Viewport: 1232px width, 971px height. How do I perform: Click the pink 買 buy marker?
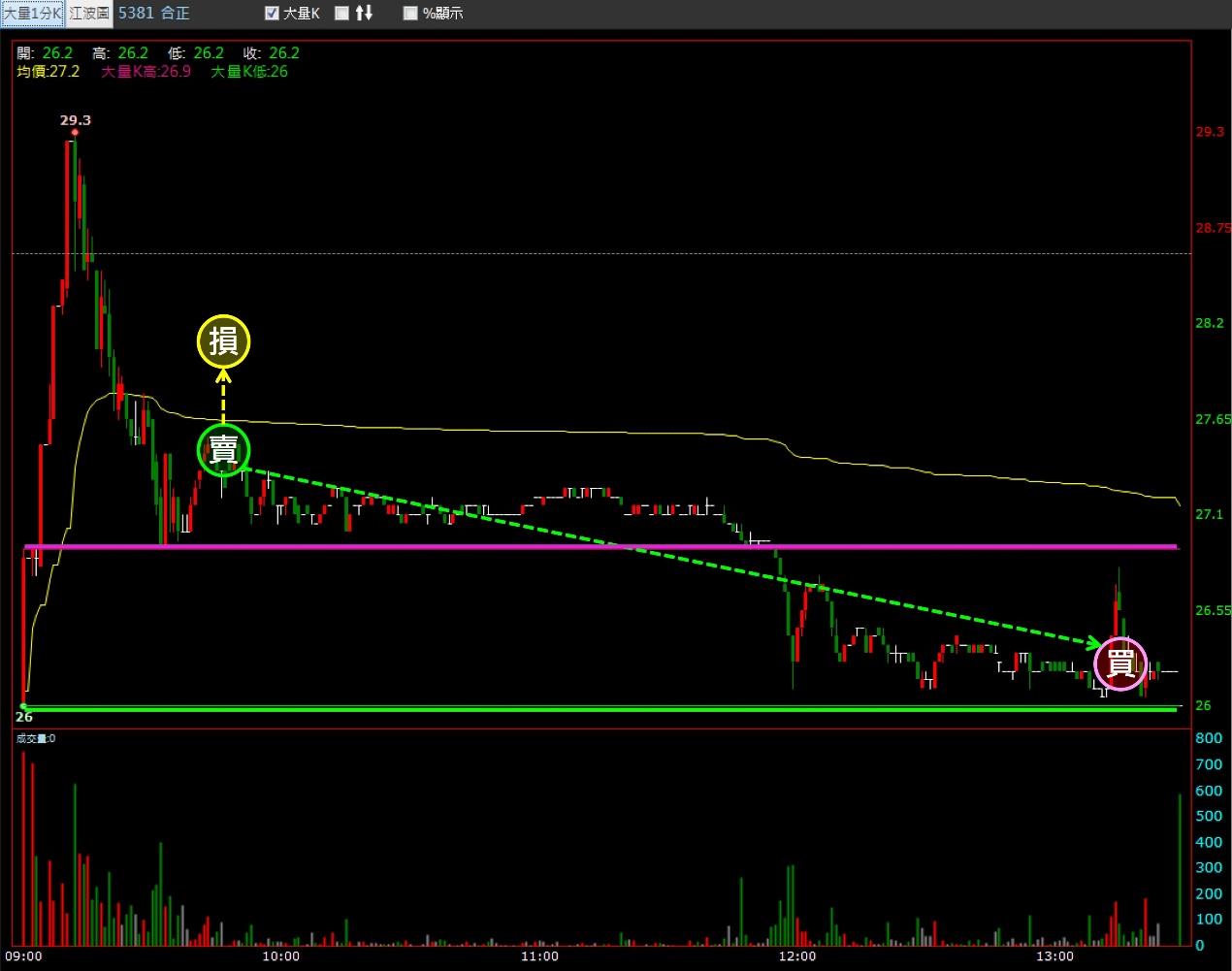pos(1120,664)
